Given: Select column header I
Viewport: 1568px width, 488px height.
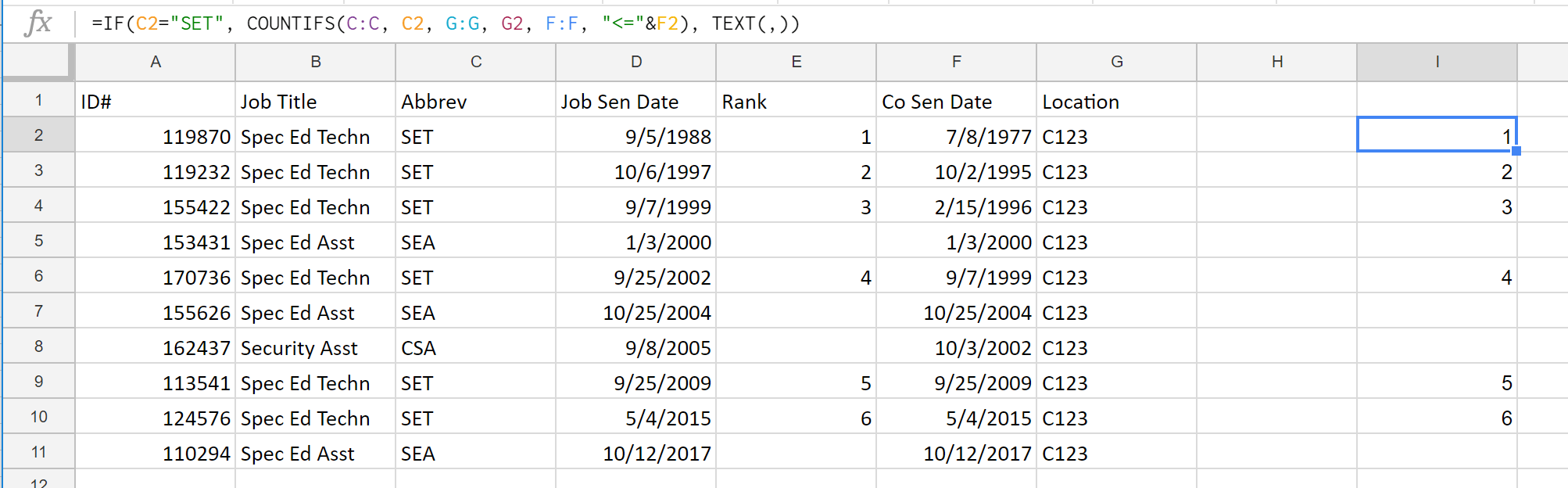Looking at the screenshot, I should tap(1437, 62).
